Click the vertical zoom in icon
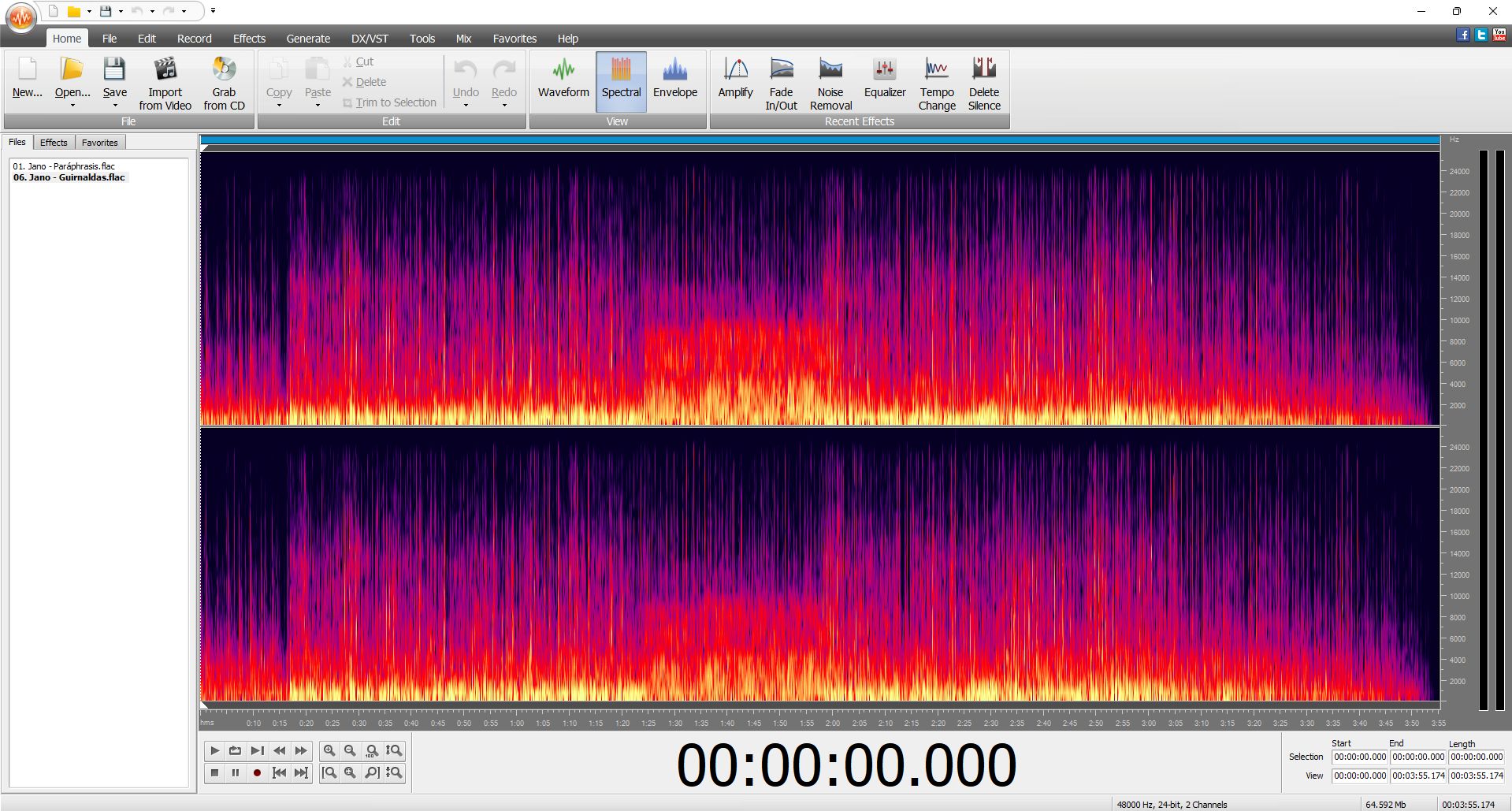This screenshot has width=1512, height=811. (394, 750)
